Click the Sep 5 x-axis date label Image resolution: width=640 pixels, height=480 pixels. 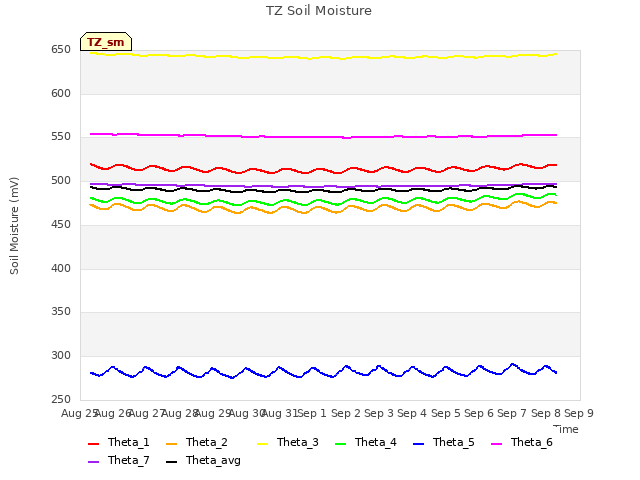coord(446,413)
